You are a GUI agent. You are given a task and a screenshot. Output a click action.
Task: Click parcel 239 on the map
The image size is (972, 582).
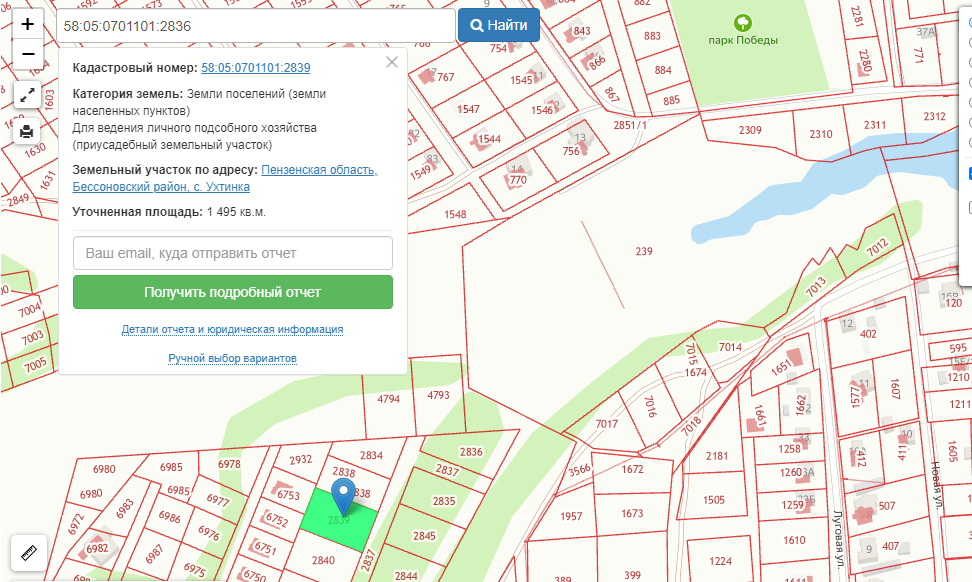643,251
